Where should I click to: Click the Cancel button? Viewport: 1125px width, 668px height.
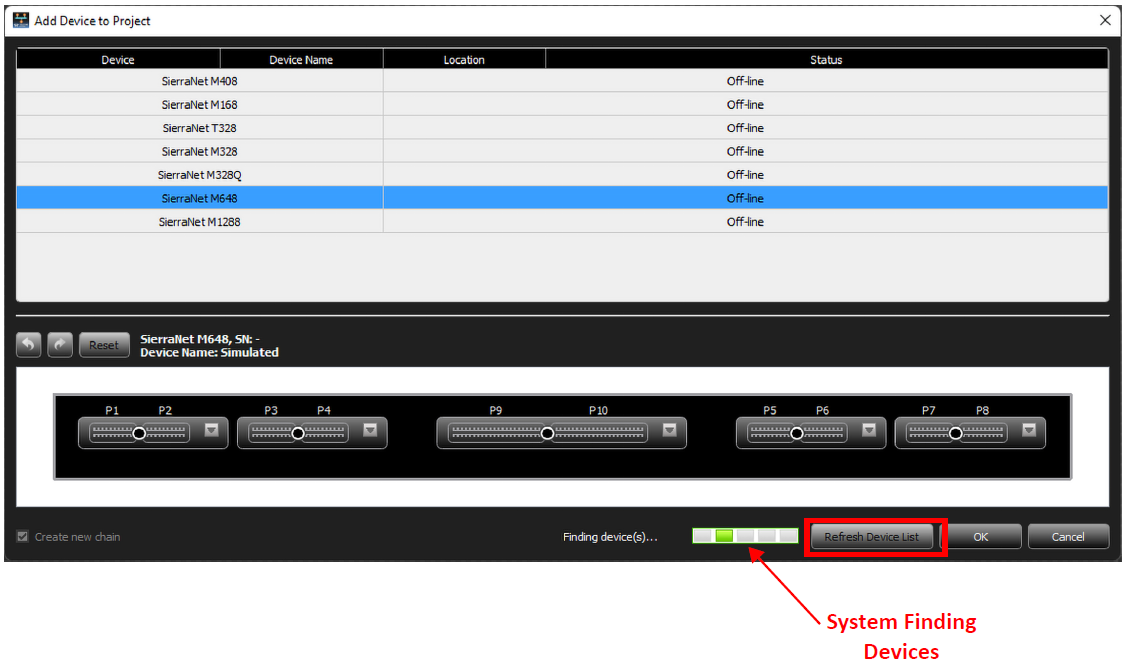pyautogui.click(x=1068, y=537)
